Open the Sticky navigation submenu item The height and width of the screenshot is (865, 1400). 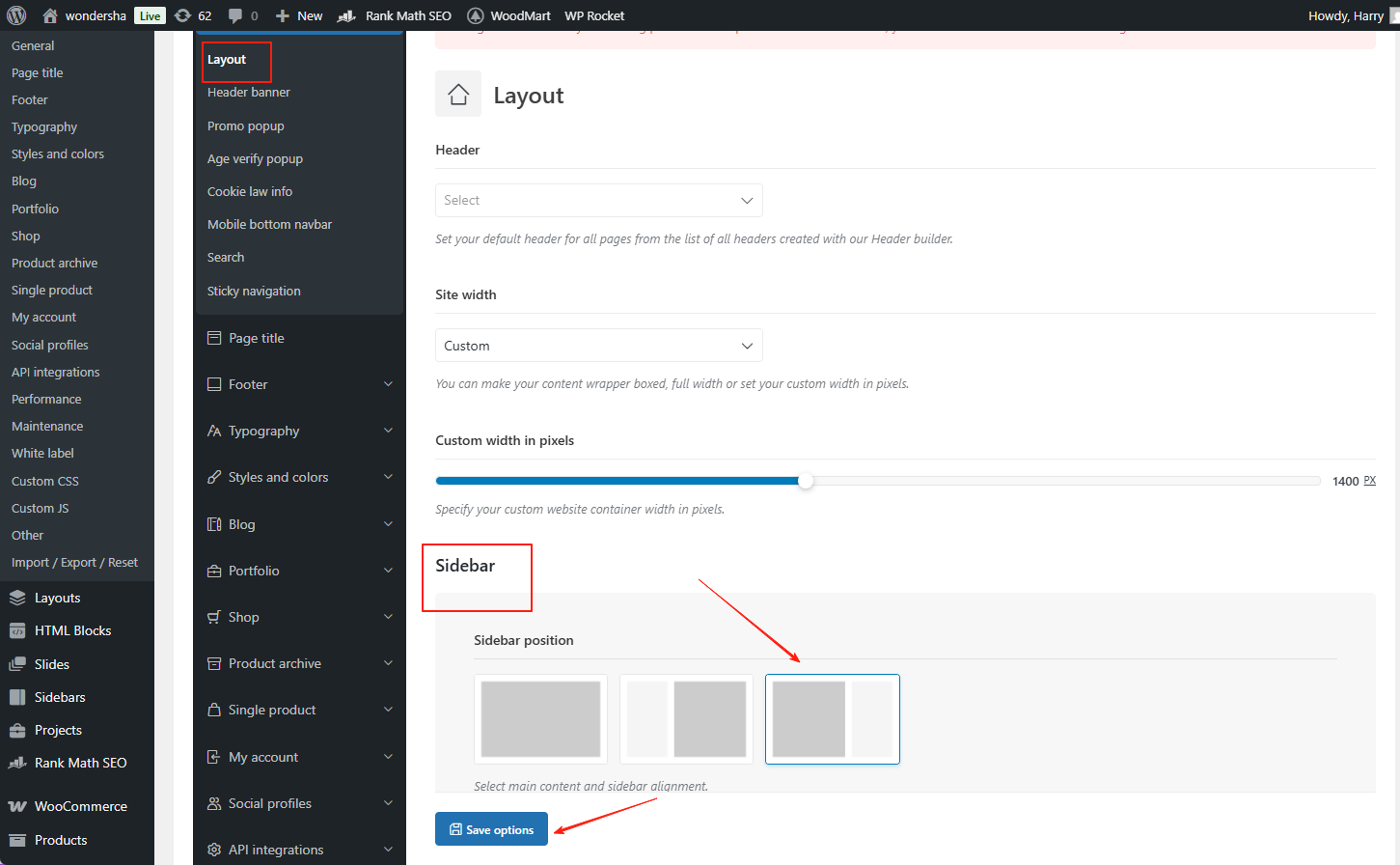click(254, 291)
